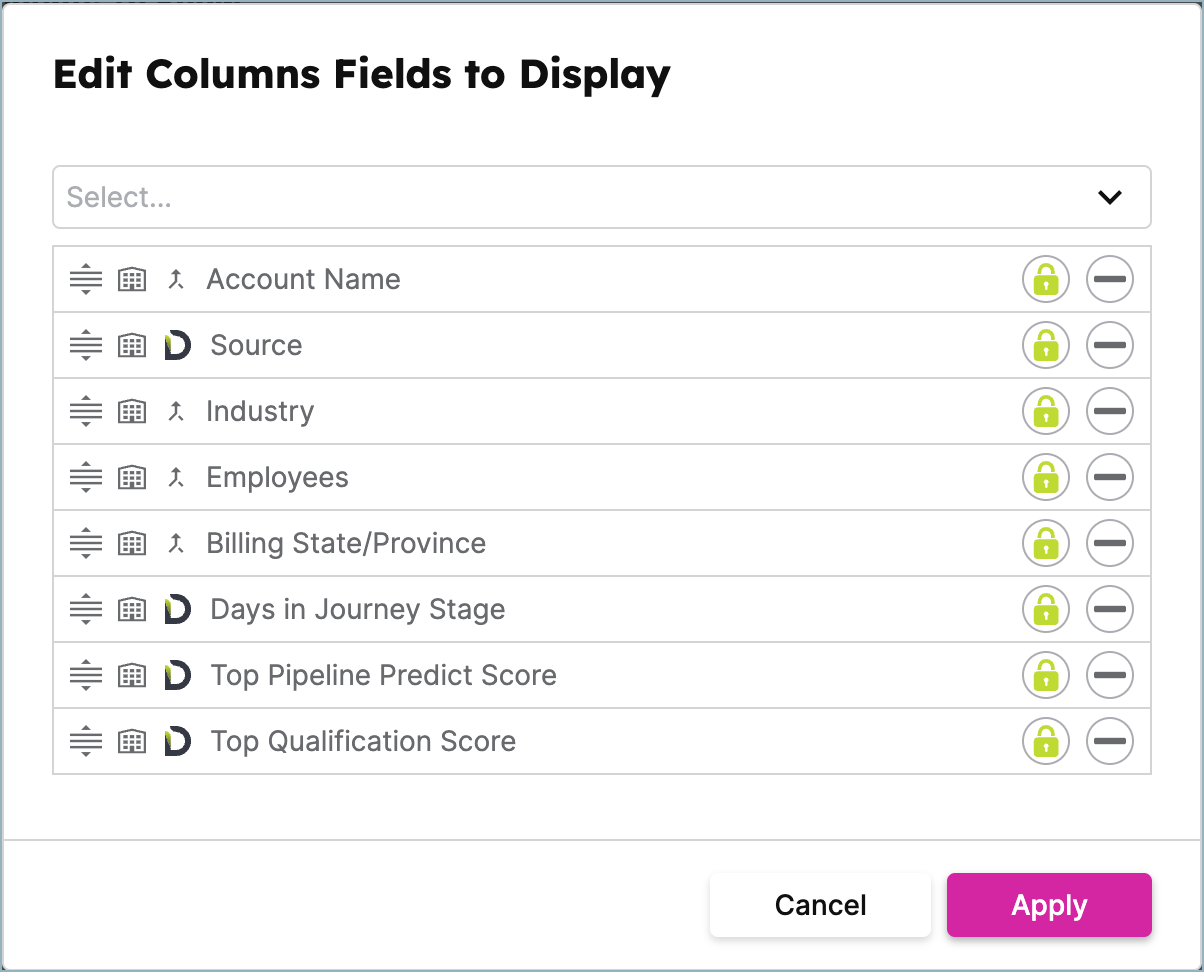The width and height of the screenshot is (1204, 972).
Task: Unlock the Top Pipeline Predict Score column
Action: click(1046, 675)
